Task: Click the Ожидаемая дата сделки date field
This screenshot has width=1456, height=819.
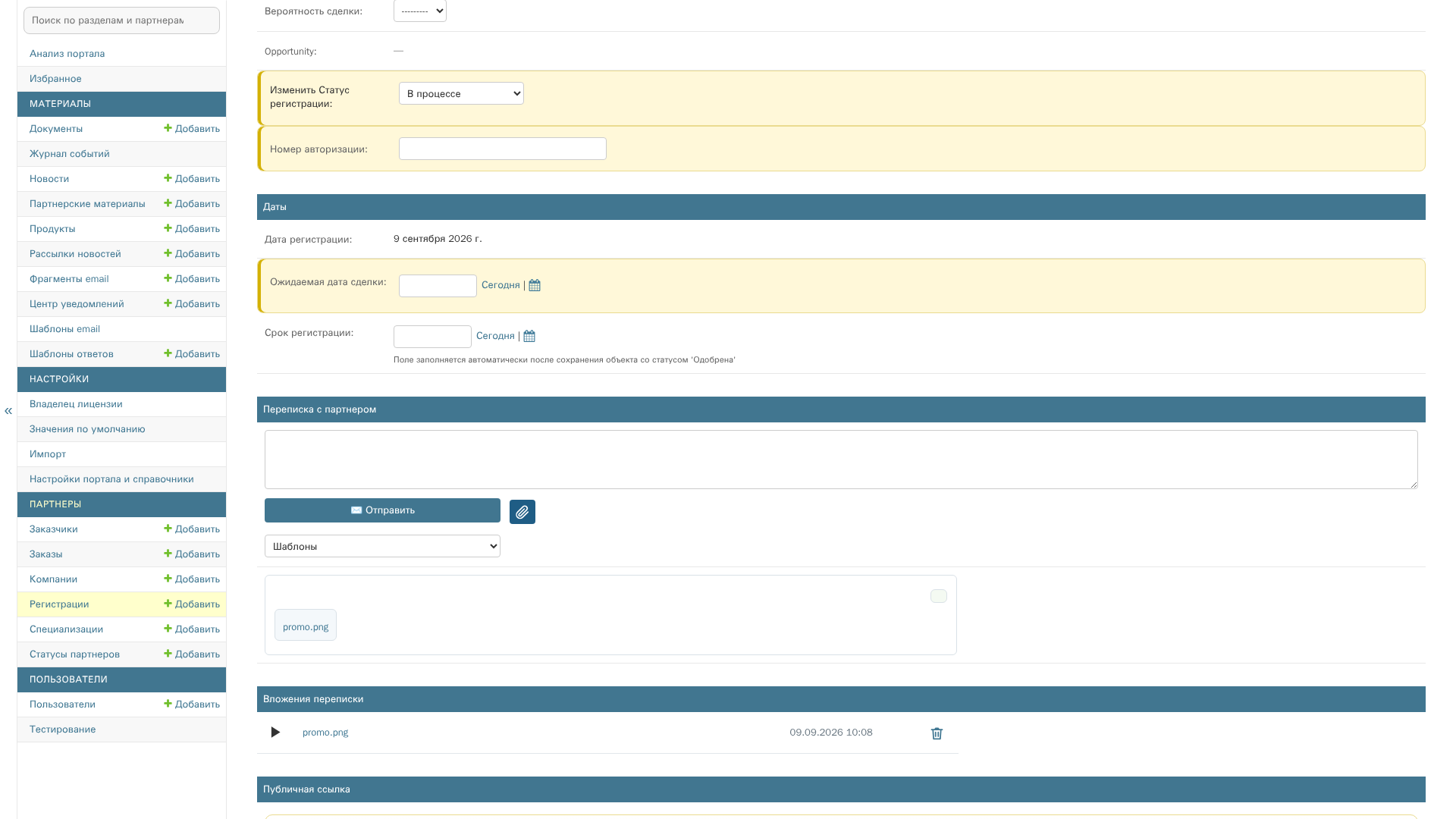Action: tap(438, 286)
